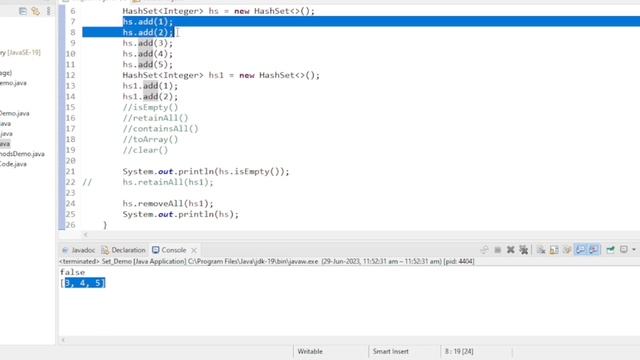Viewport: 640px width, 360px height.
Task: Click the Writable status bar entry
Action: (310, 351)
